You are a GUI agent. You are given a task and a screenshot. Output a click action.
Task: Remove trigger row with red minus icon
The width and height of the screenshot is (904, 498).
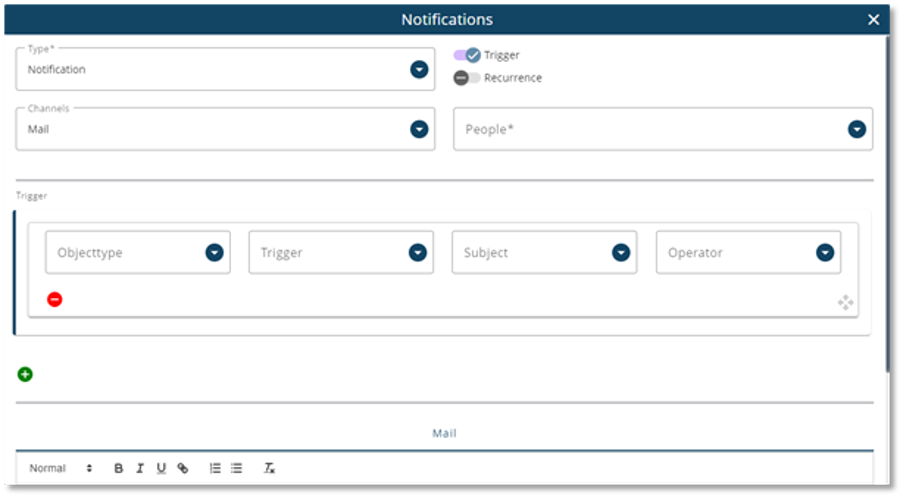tap(55, 300)
